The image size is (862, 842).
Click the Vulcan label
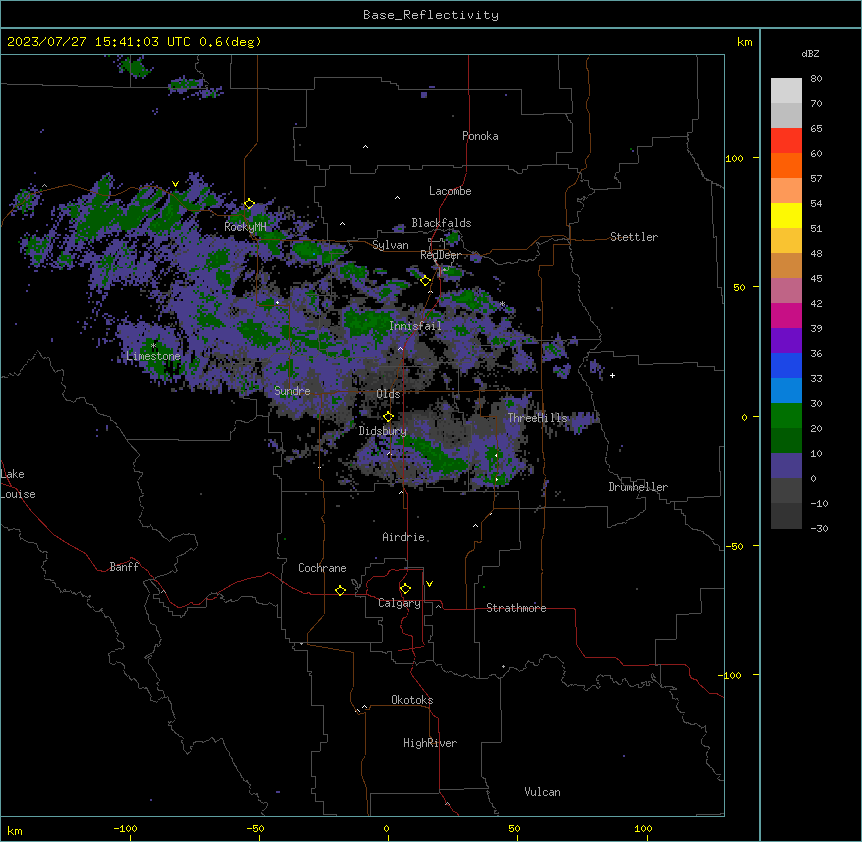tap(543, 792)
